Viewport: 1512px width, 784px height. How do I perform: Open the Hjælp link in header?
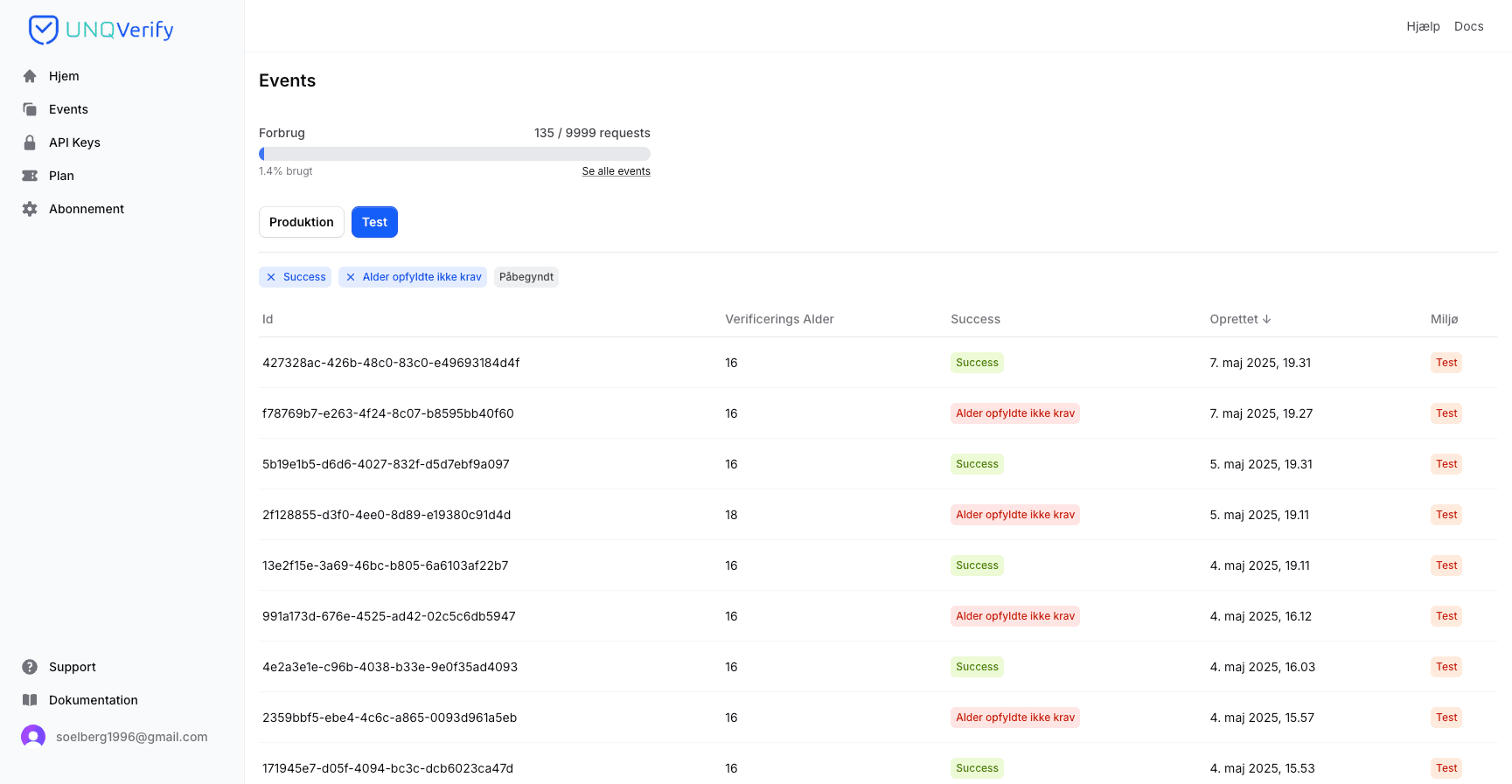[1423, 26]
